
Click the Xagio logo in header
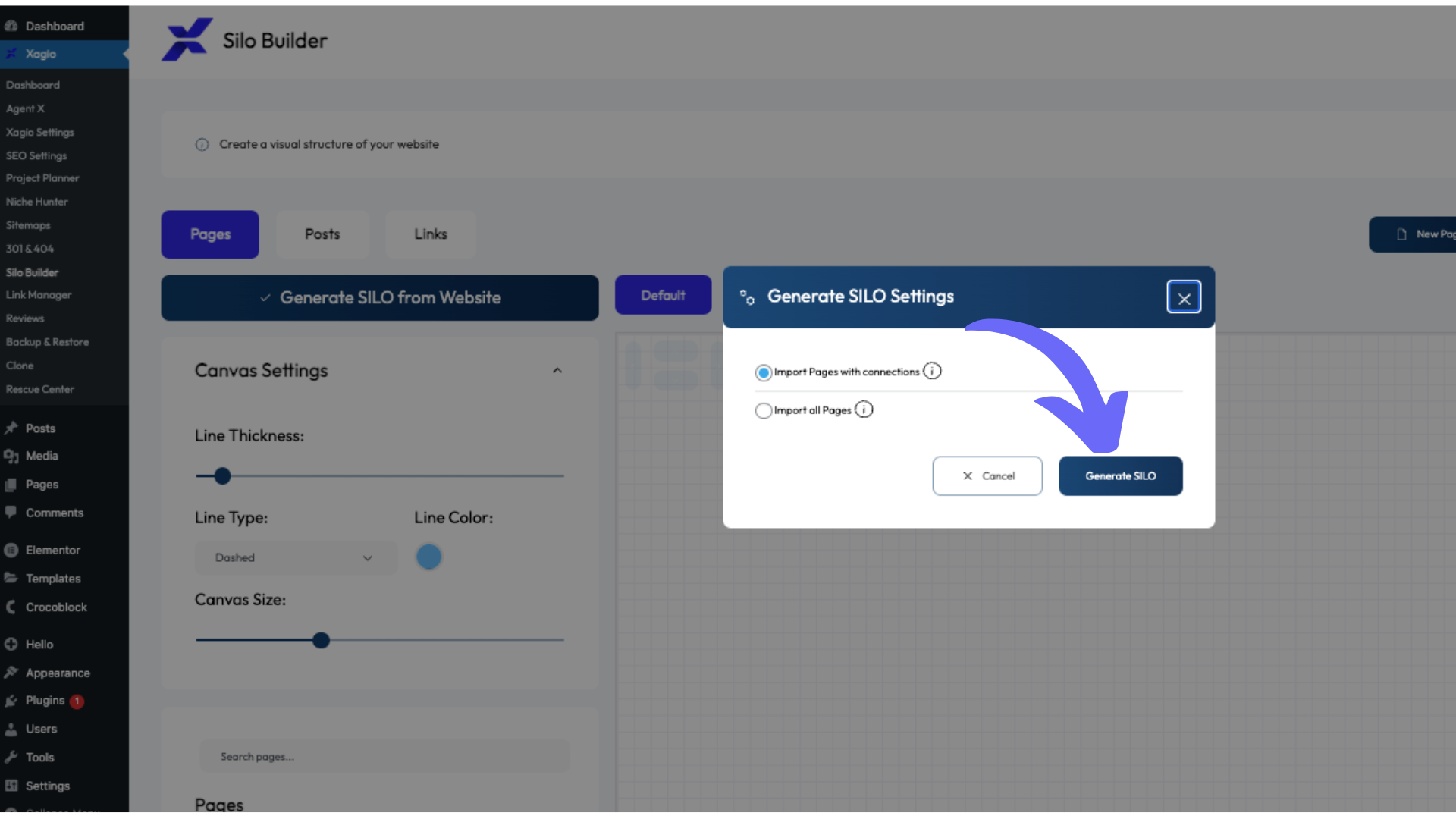tap(187, 40)
